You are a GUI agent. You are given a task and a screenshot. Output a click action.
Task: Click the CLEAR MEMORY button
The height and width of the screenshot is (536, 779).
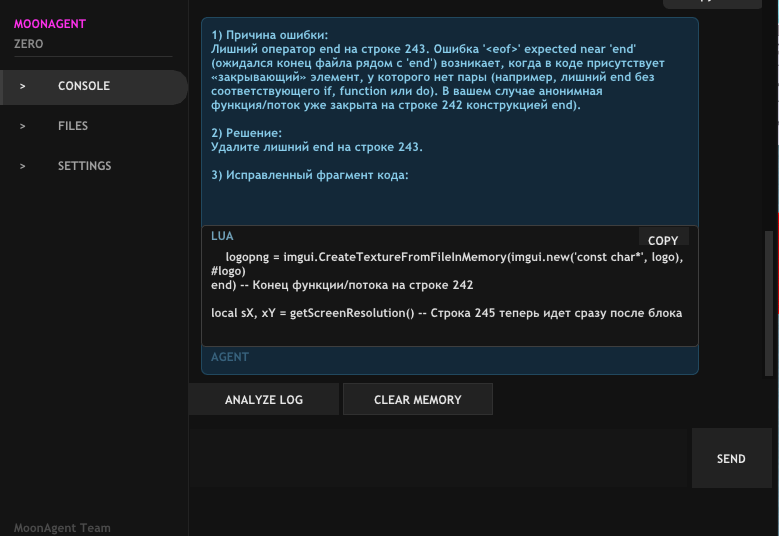pos(417,399)
